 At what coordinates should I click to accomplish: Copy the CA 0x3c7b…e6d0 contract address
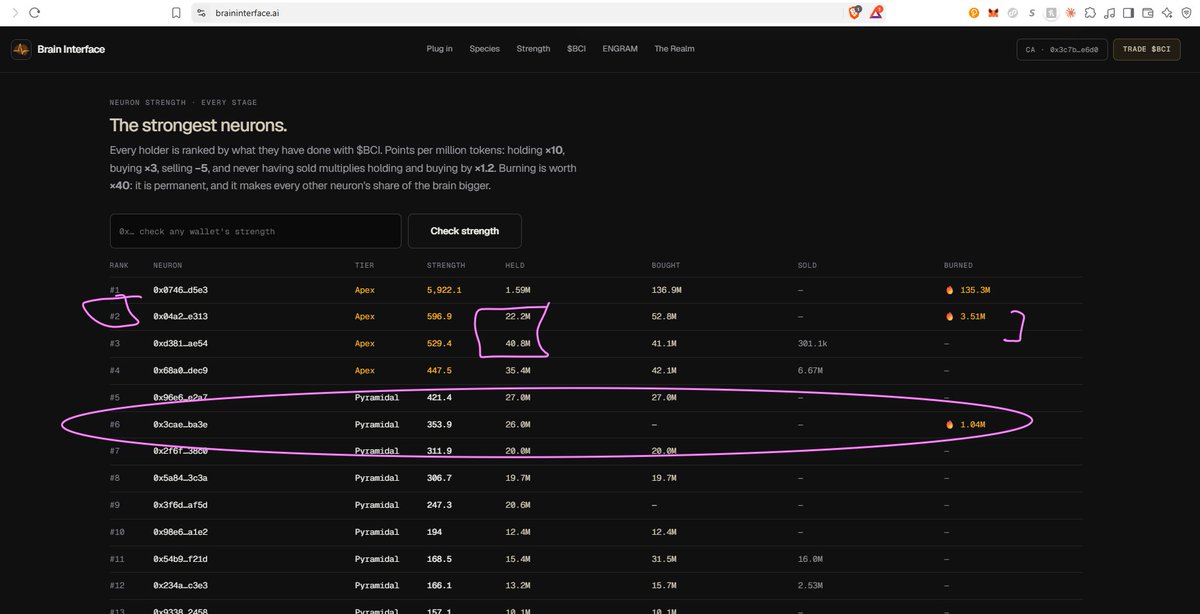pyautogui.click(x=1061, y=49)
